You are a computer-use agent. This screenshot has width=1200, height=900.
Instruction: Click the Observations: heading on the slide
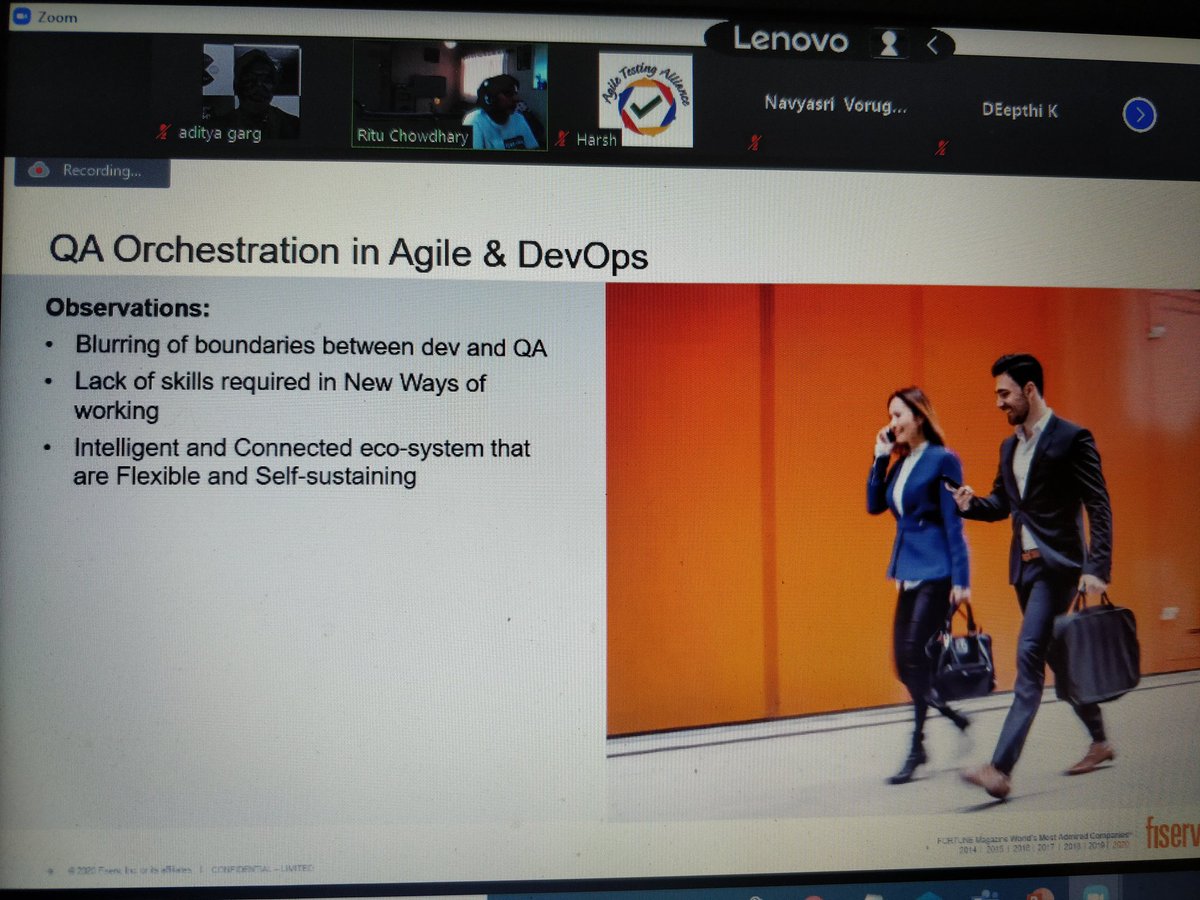(128, 307)
